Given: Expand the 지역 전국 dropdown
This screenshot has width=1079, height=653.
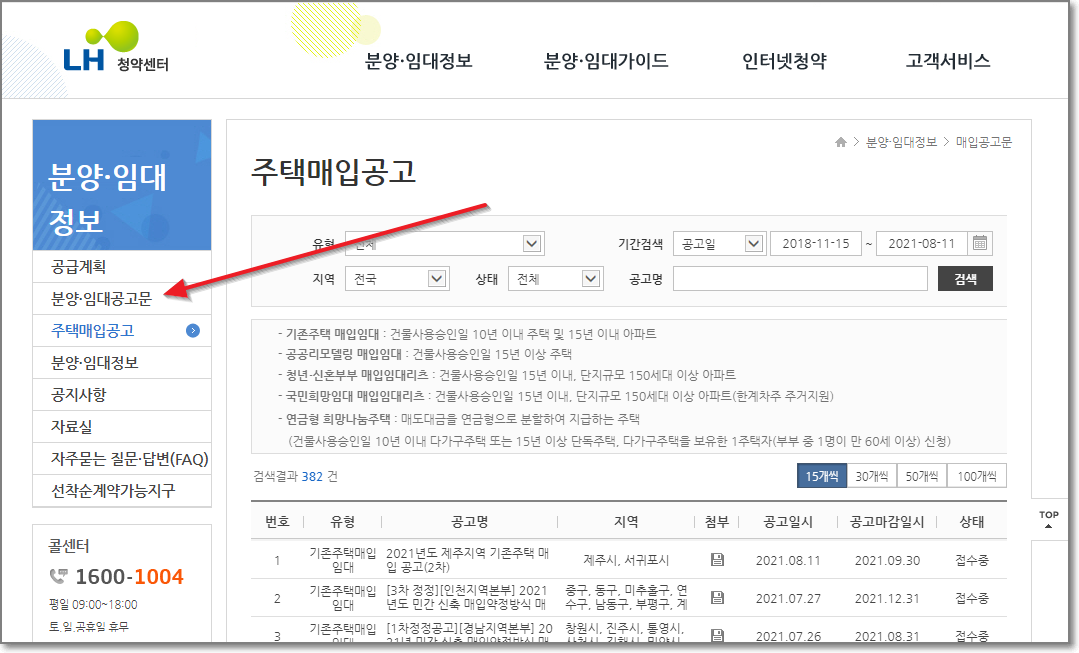Looking at the screenshot, I should pos(396,278).
